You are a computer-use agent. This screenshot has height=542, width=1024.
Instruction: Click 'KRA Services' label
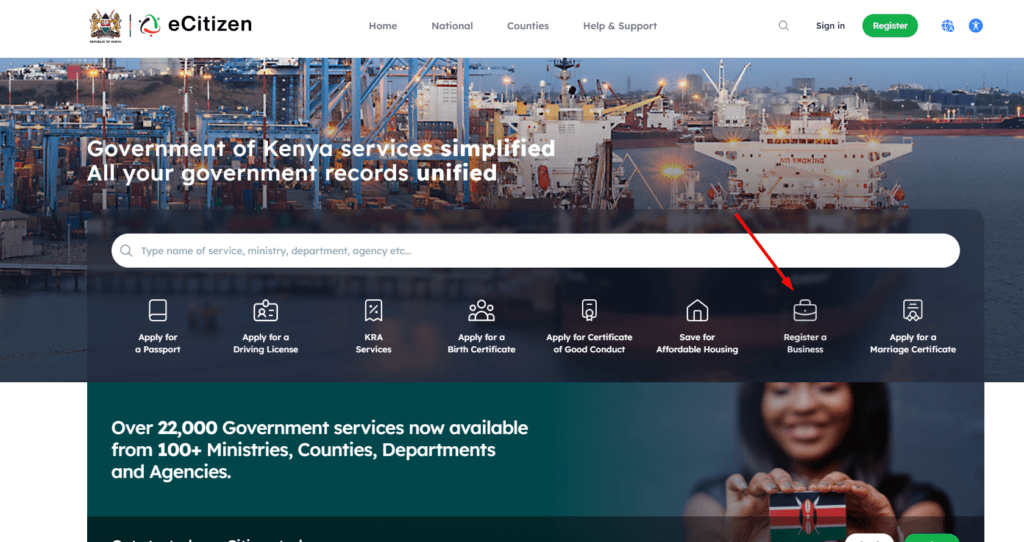click(374, 343)
